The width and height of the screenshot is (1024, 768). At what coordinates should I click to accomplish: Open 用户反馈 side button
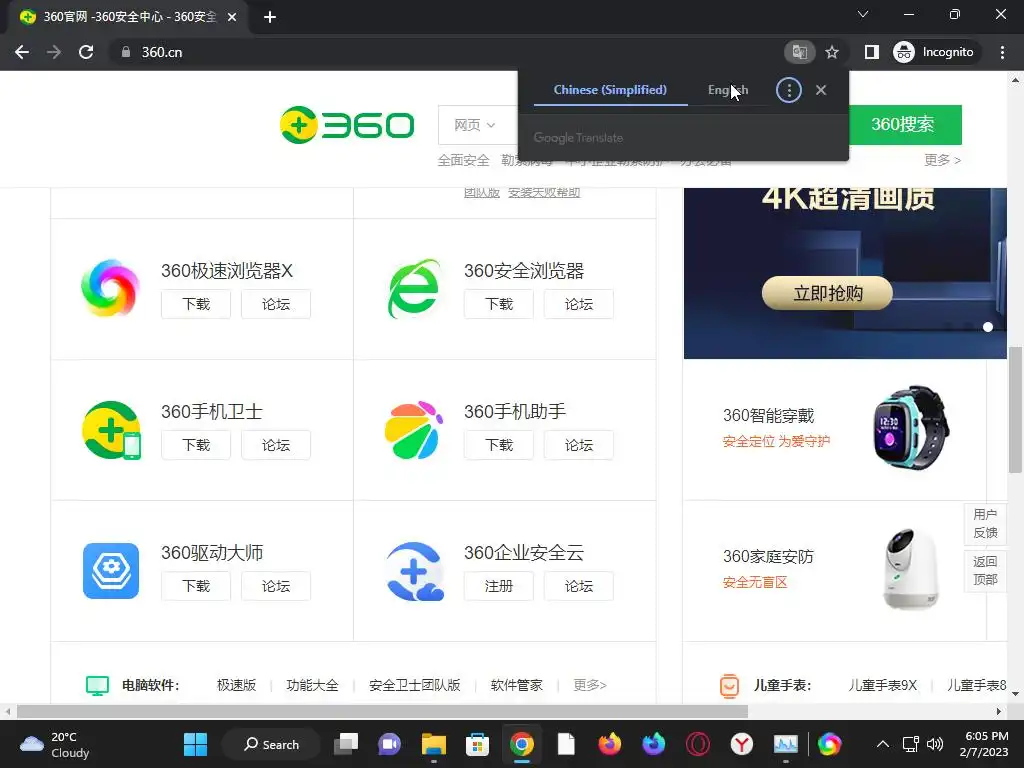tap(985, 524)
